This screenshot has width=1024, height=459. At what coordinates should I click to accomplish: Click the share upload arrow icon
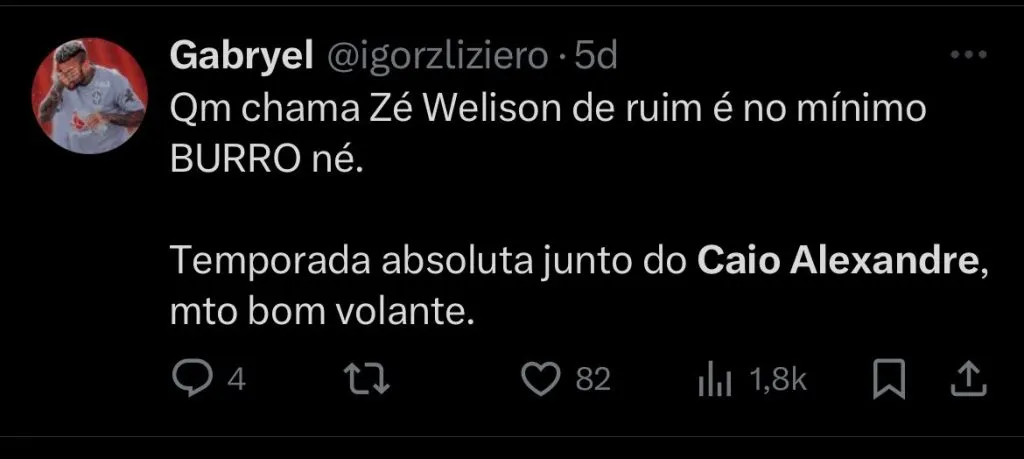point(967,380)
